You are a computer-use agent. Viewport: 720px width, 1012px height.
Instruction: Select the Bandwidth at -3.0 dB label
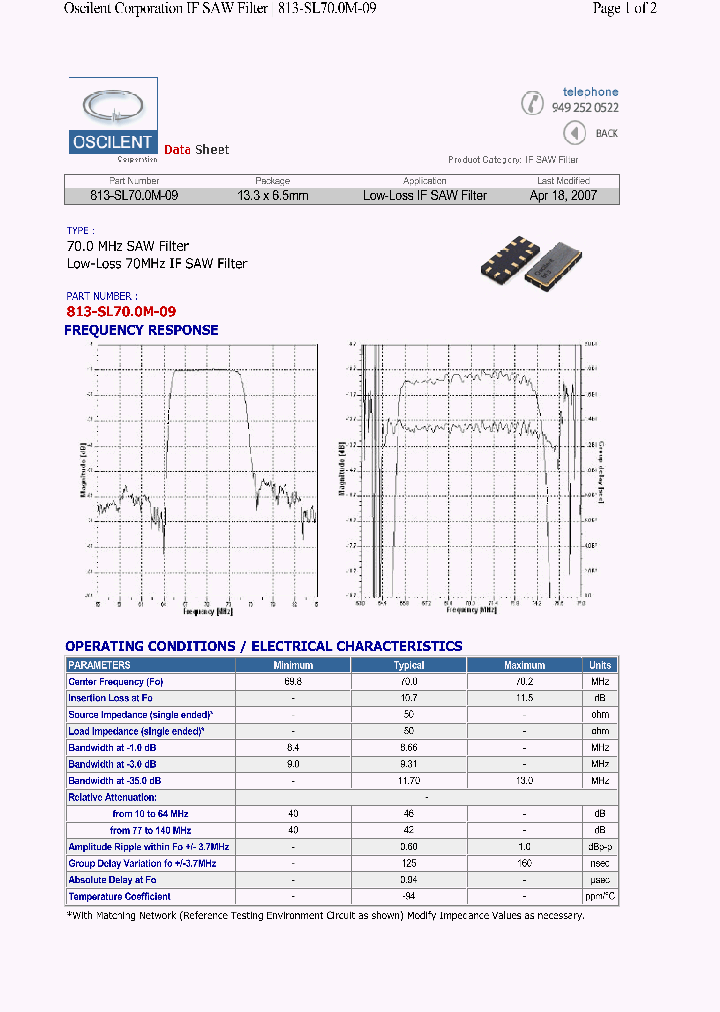(112, 764)
